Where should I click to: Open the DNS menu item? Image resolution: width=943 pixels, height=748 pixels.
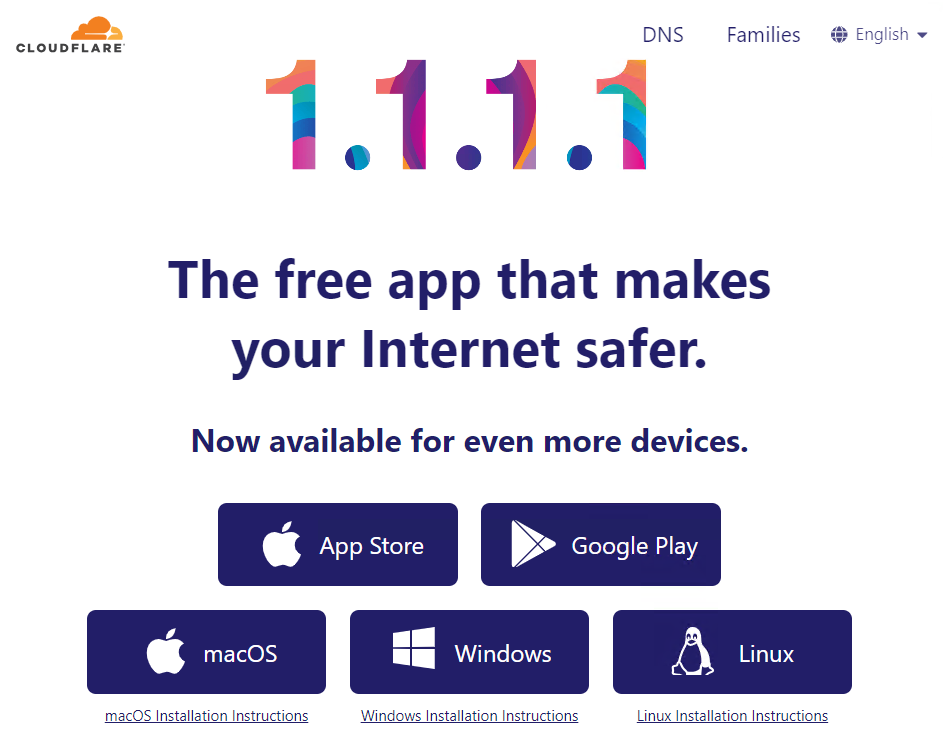coord(663,35)
